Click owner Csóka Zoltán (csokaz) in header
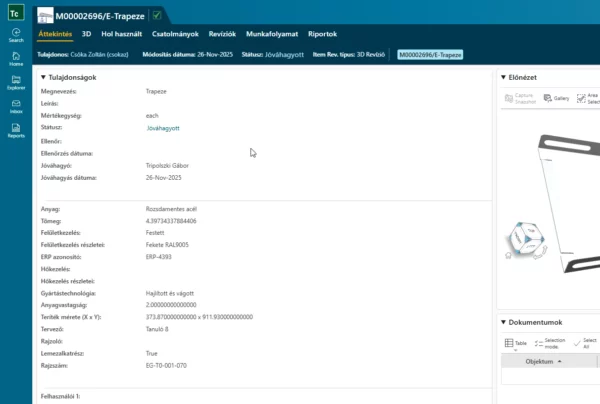The width and height of the screenshot is (600, 404). pyautogui.click(x=99, y=55)
